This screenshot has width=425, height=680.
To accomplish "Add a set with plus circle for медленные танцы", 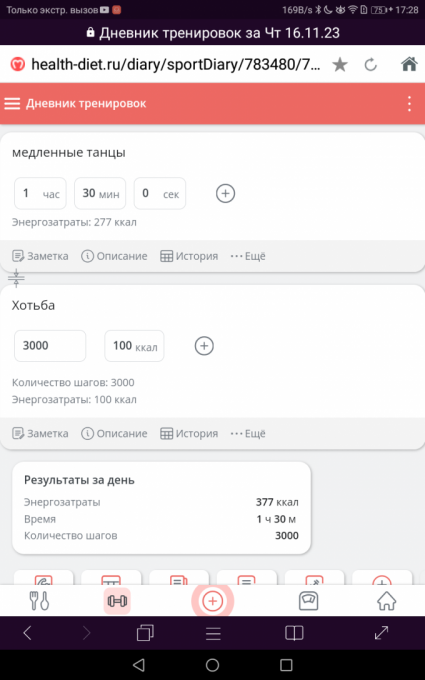I will point(226,193).
